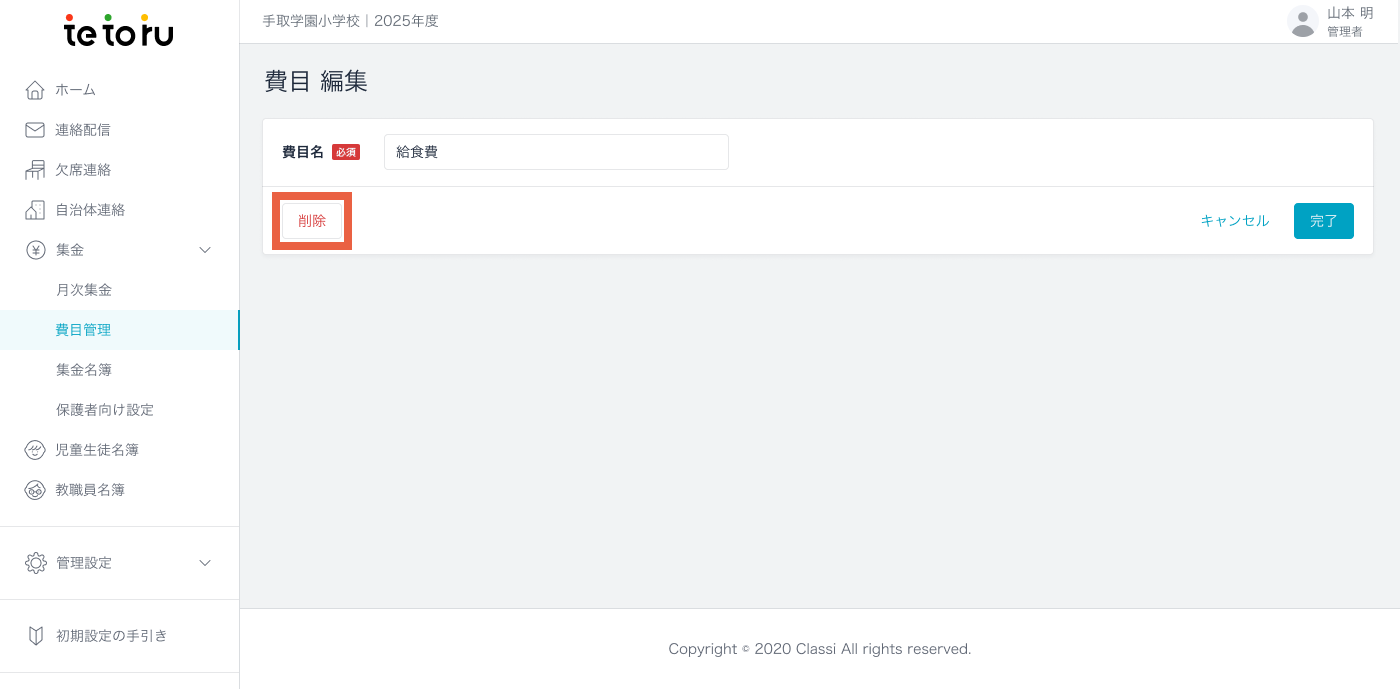The width and height of the screenshot is (1400, 689).
Task: Open 集金名簿 submenu item
Action: pyautogui.click(x=84, y=370)
